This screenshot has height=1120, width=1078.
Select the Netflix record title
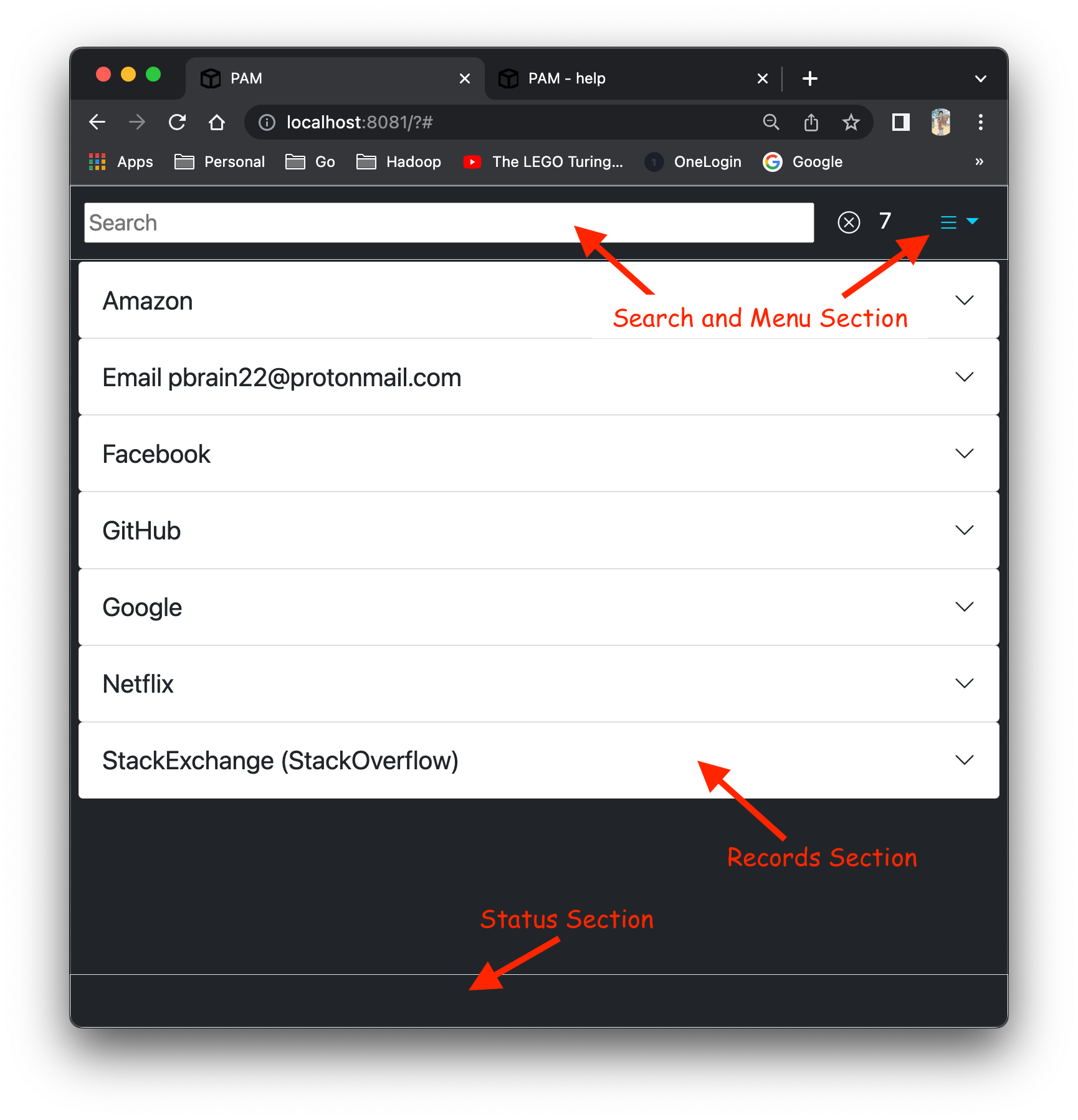(x=138, y=684)
